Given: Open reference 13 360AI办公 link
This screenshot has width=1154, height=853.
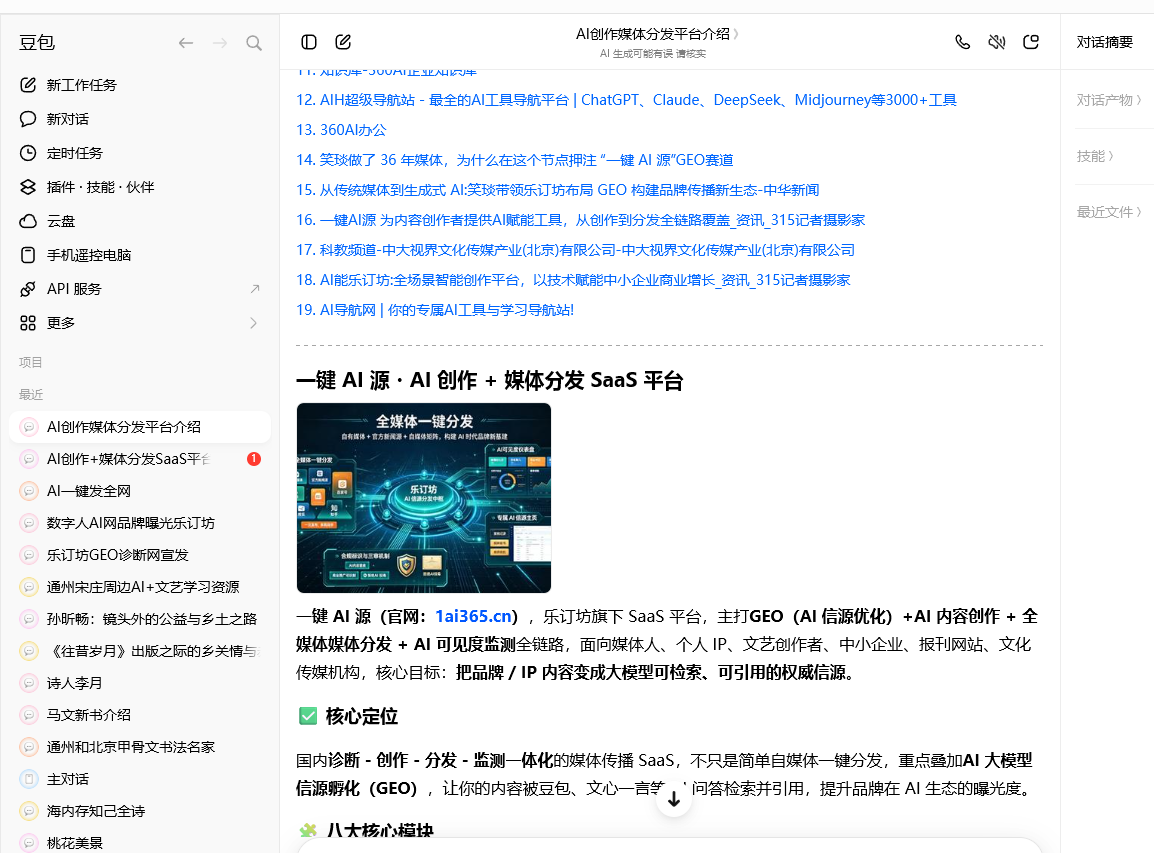Looking at the screenshot, I should click(341, 130).
